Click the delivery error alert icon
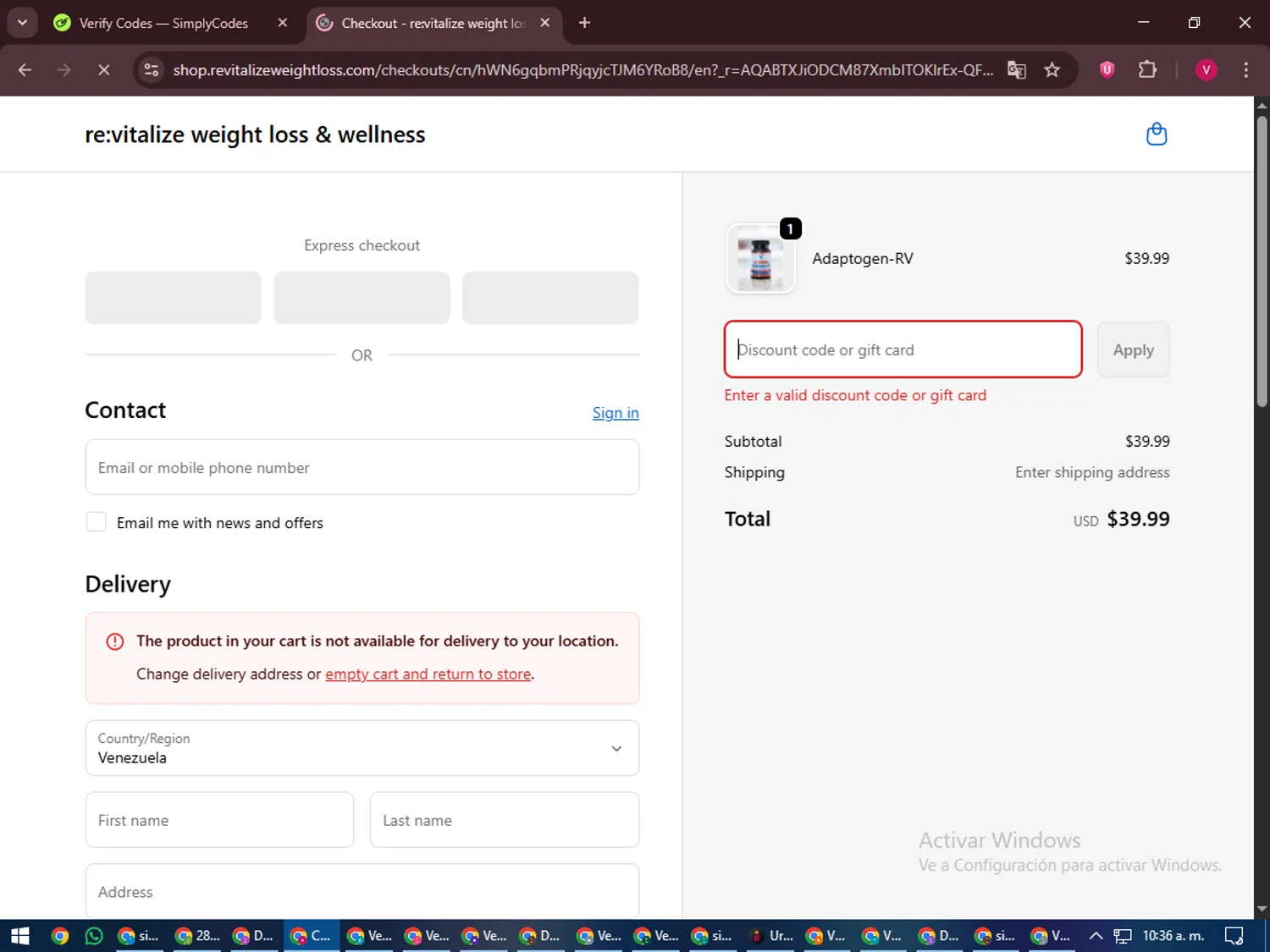 [115, 641]
